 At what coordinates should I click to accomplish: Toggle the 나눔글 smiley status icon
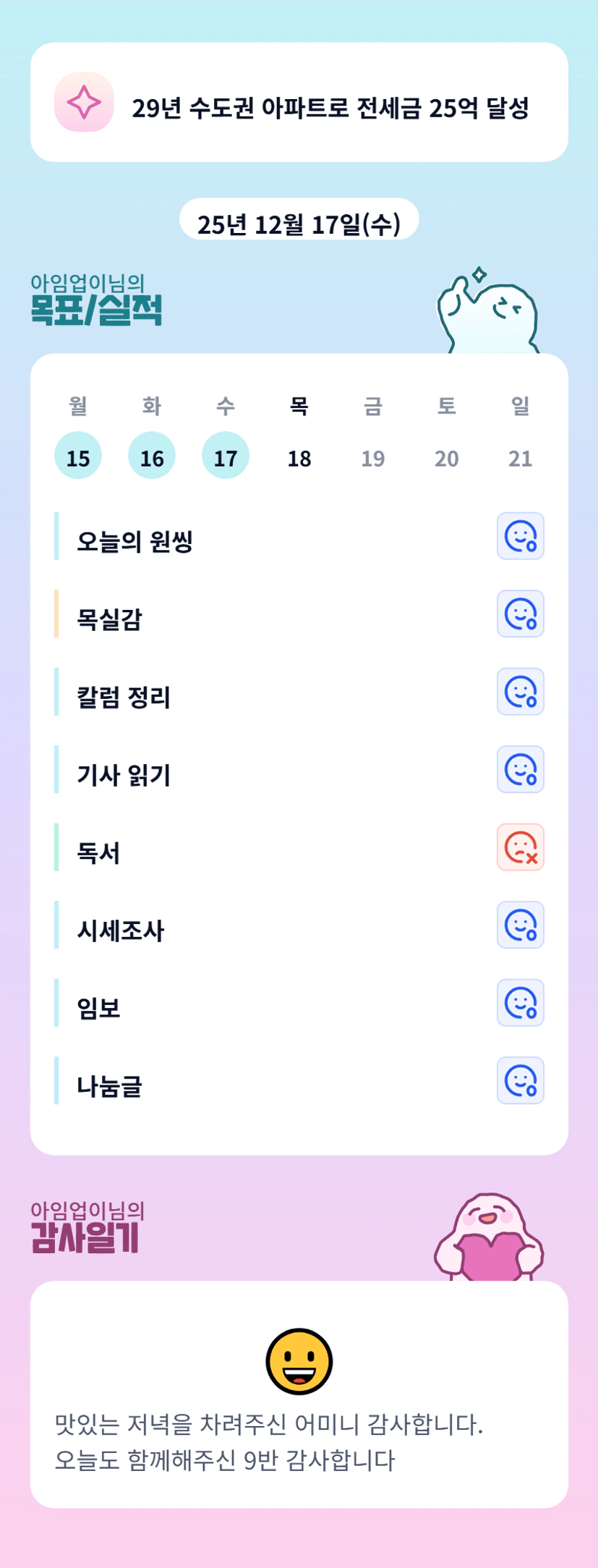[x=520, y=1080]
